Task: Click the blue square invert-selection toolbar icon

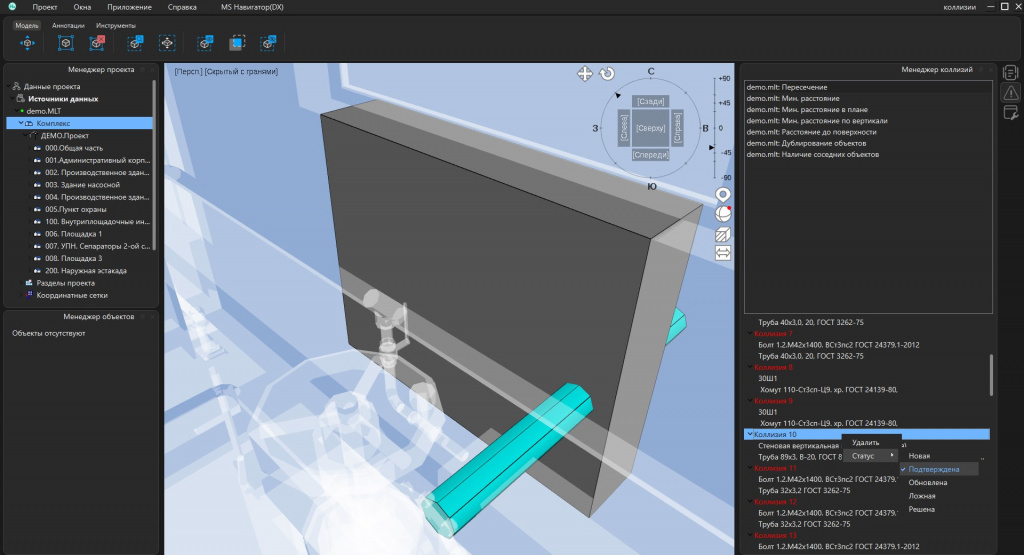Action: (237, 43)
